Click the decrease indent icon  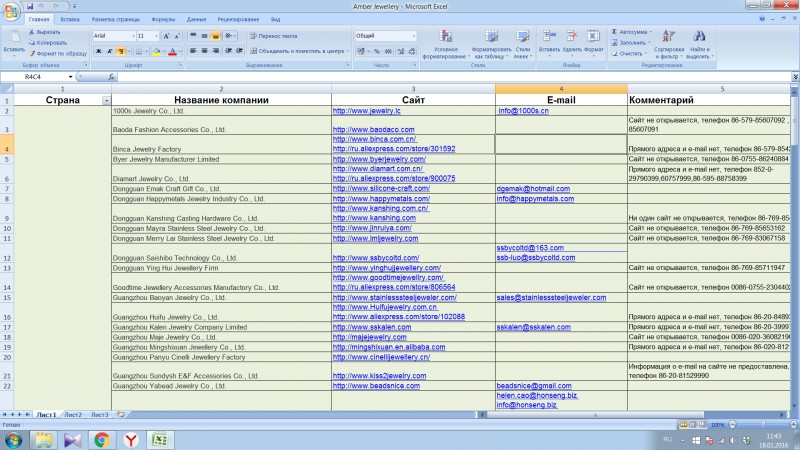pos(229,51)
